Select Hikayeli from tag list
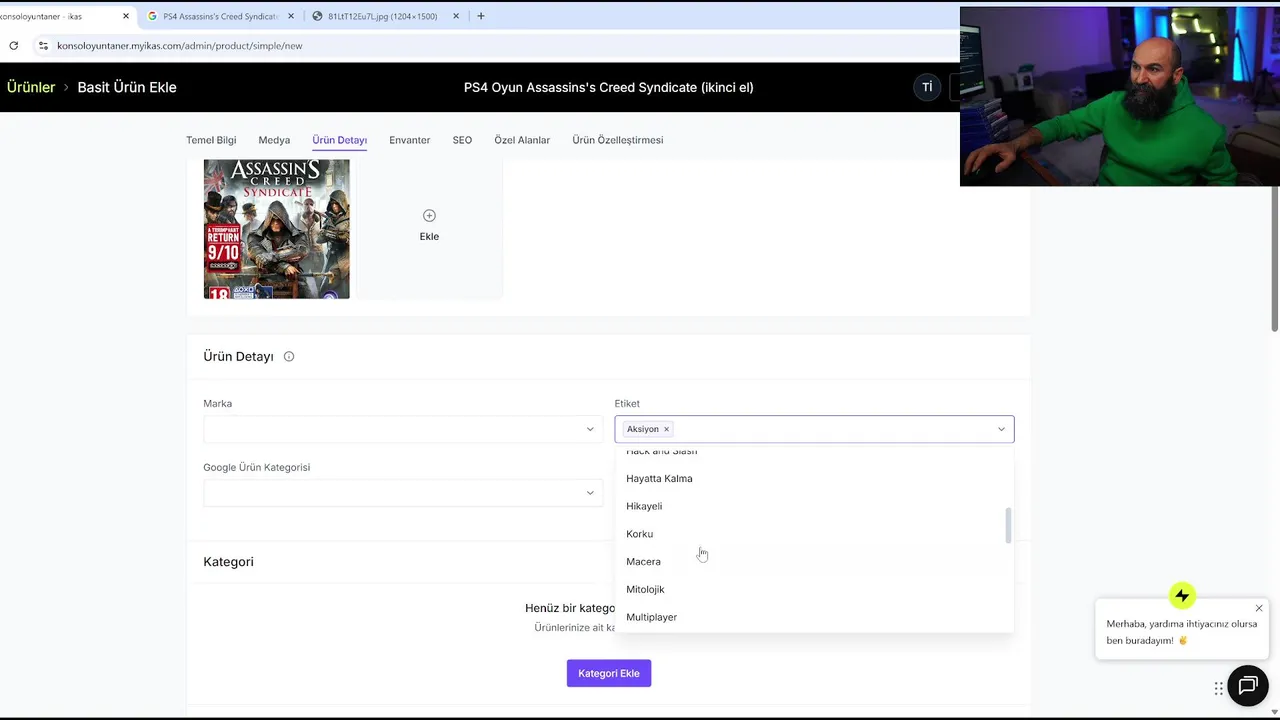 coord(814,506)
